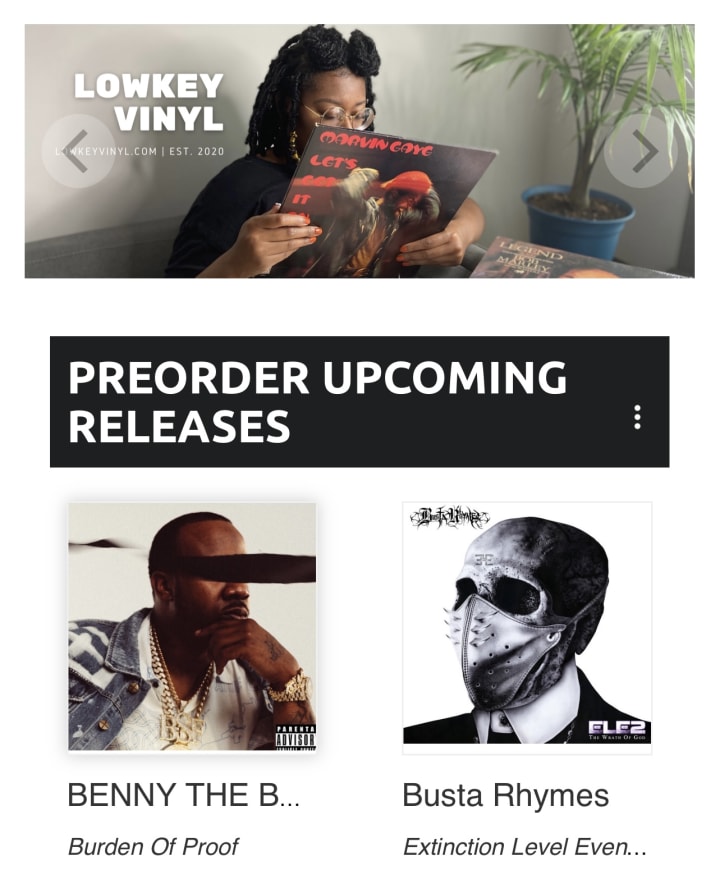This screenshot has height=884, width=720.
Task: Open Benny The Butcher album cover
Action: [192, 627]
